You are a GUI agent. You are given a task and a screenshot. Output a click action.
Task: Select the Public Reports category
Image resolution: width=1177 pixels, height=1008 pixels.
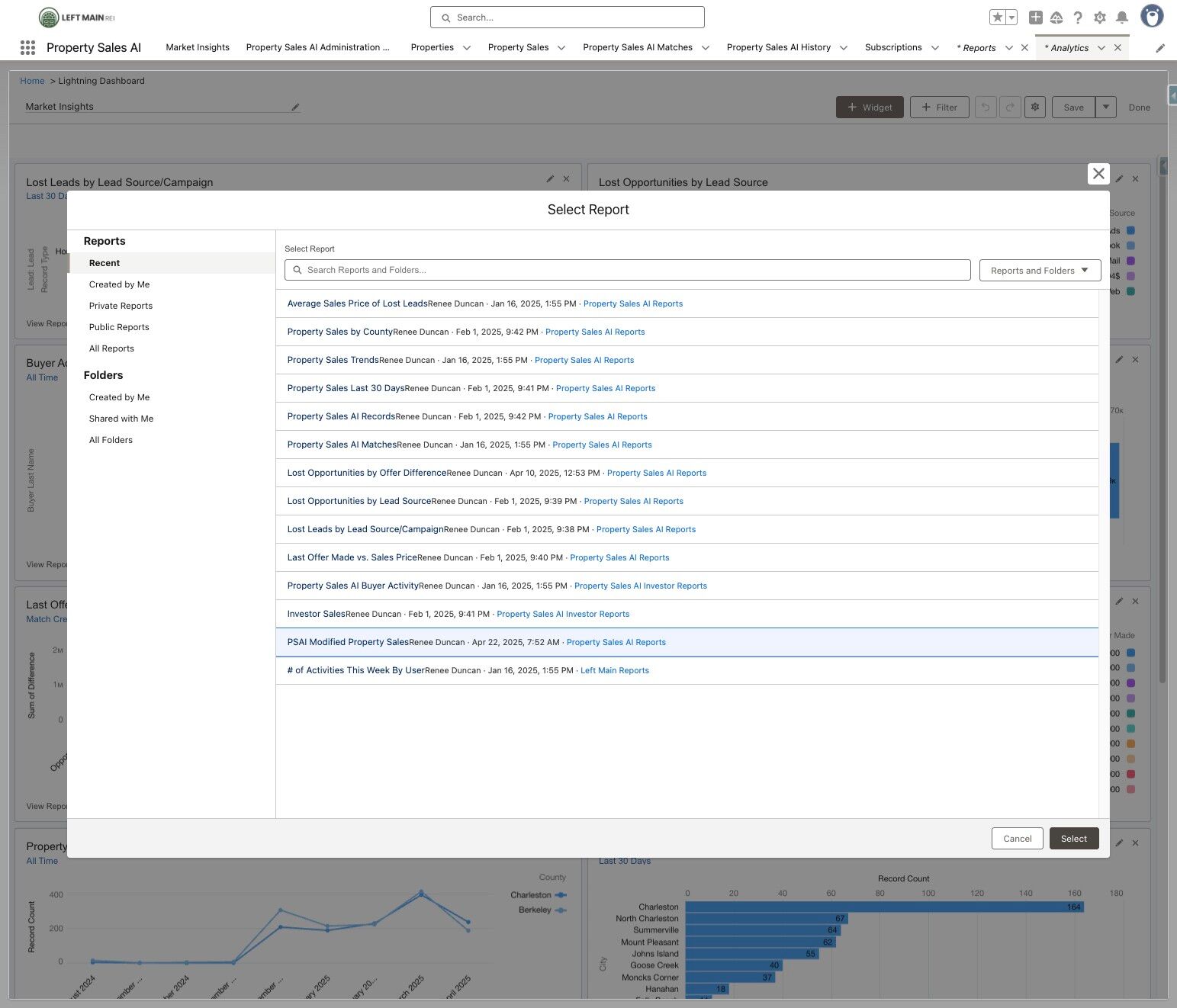pos(119,327)
